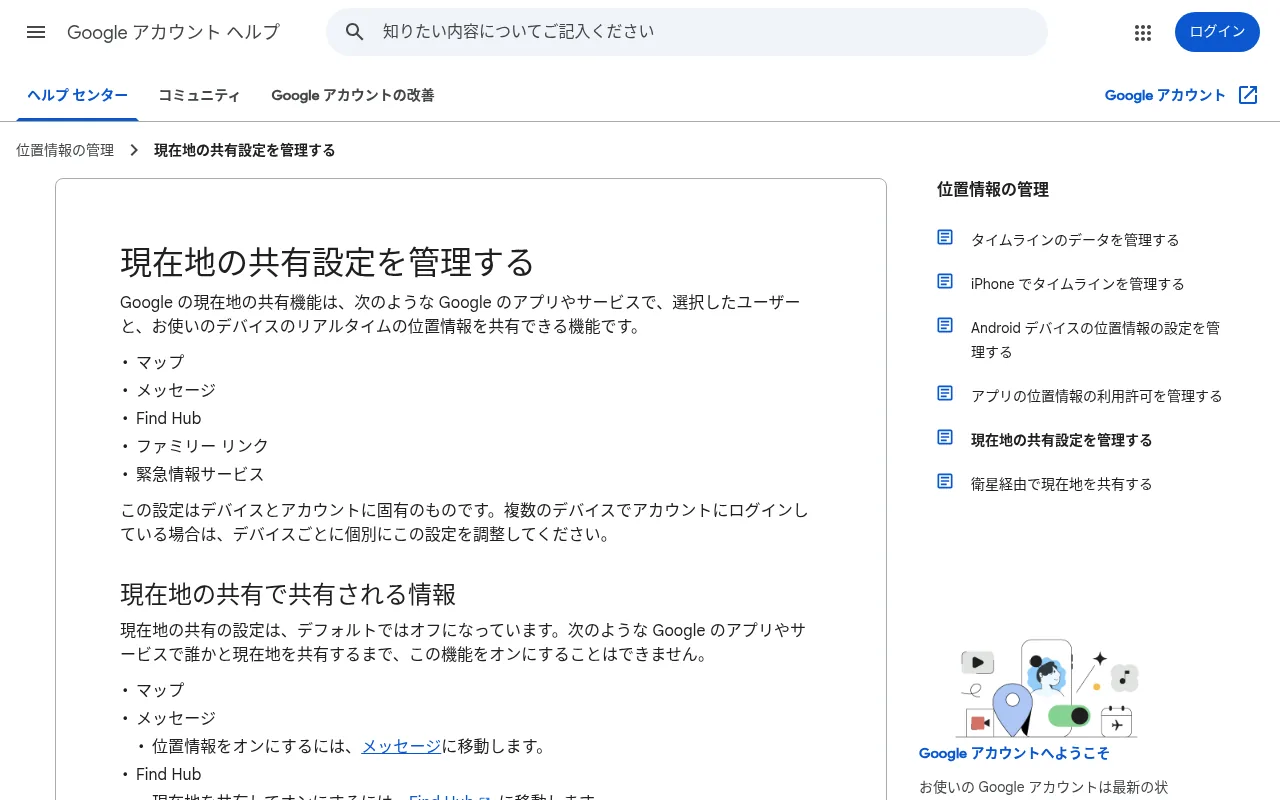Open the Google アカウントの改善 tab

pyautogui.click(x=353, y=96)
